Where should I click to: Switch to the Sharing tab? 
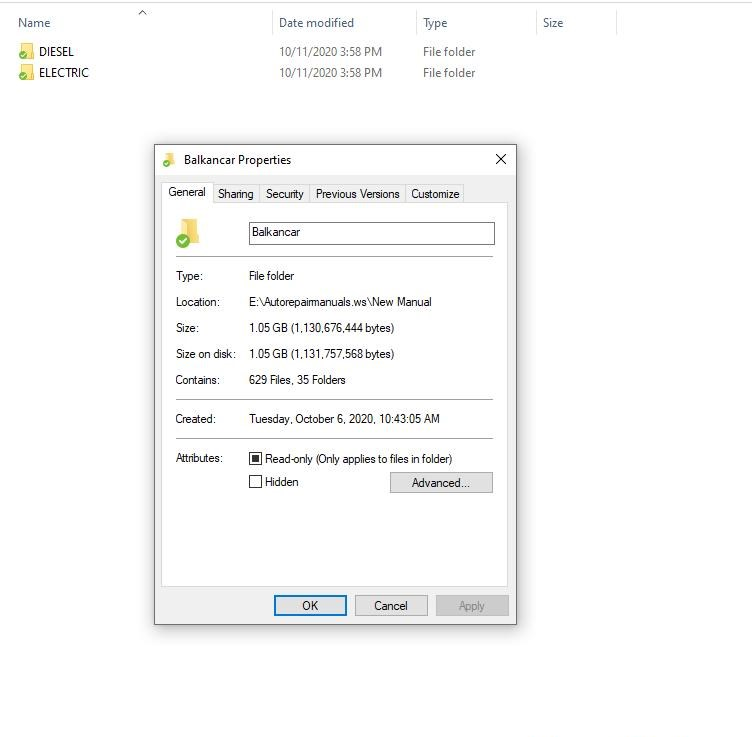[x=235, y=194]
